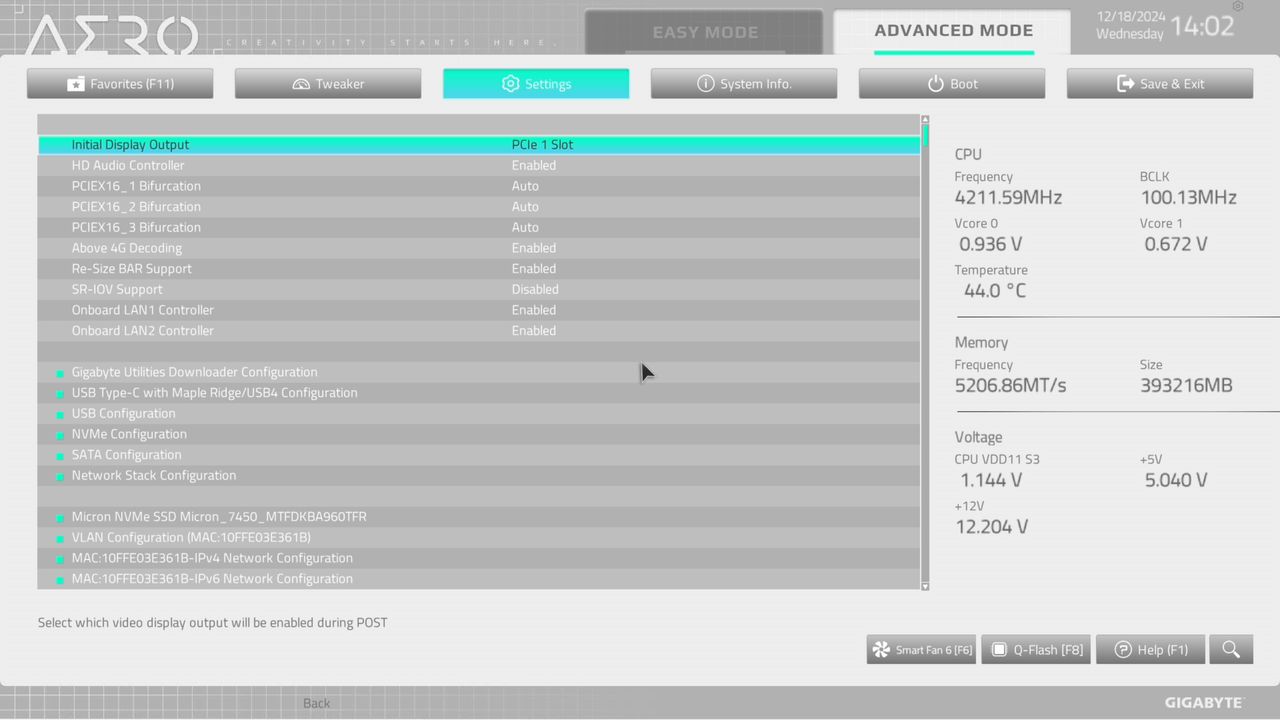This screenshot has height=720, width=1280.
Task: Select Advanced Mode
Action: (x=953, y=31)
